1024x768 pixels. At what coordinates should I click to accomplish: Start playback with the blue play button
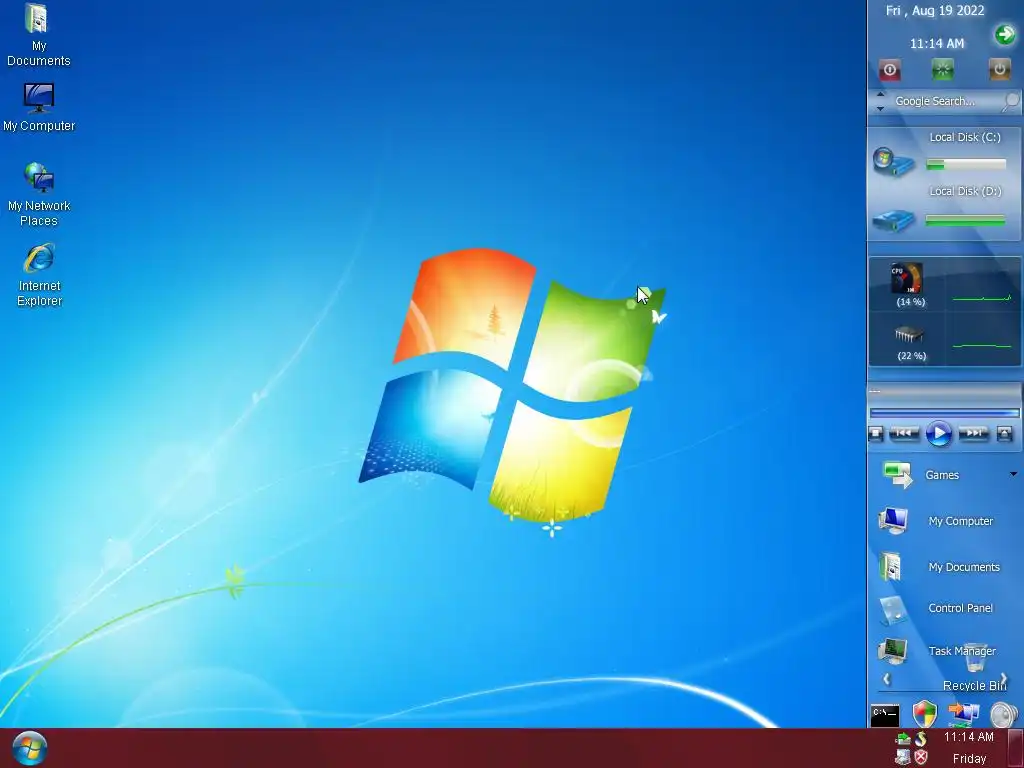click(x=938, y=434)
